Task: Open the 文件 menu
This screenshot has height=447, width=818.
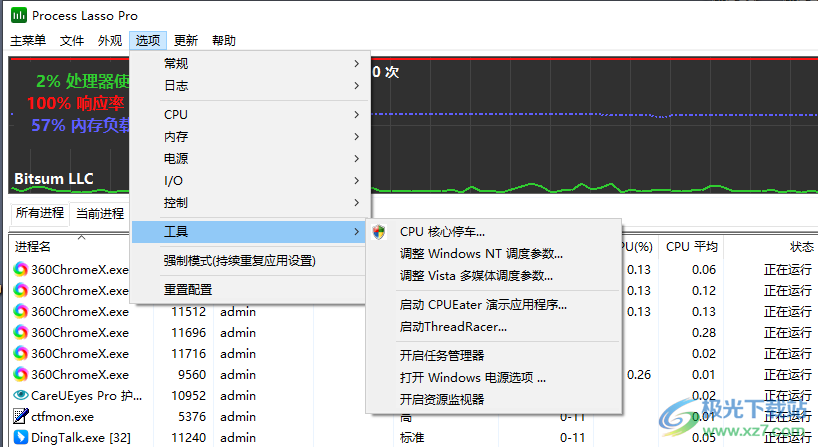Action: point(71,40)
